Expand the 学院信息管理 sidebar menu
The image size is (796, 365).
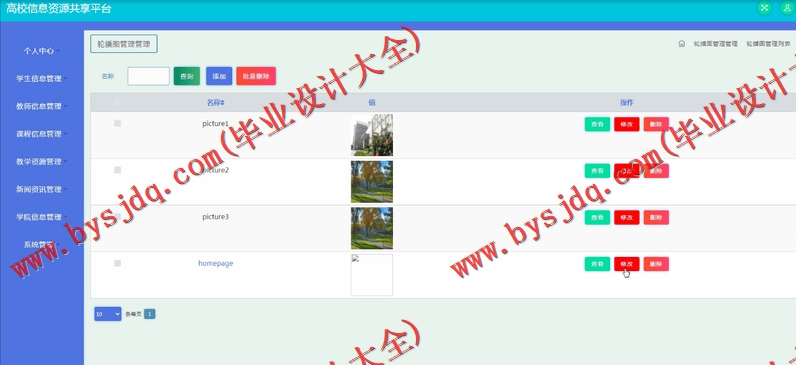pyautogui.click(x=42, y=217)
